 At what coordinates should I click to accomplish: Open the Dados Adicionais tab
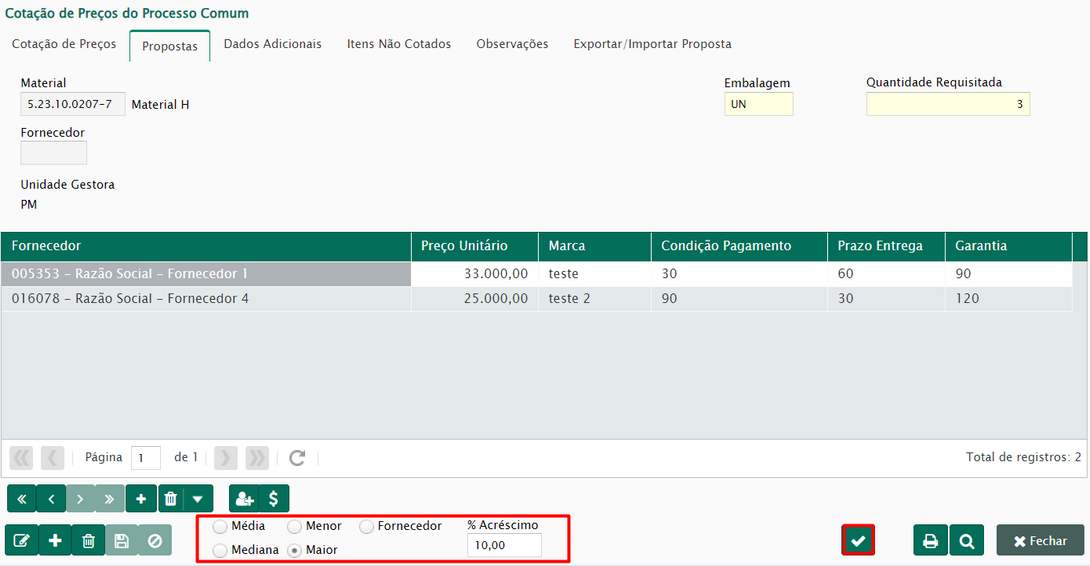(x=272, y=44)
